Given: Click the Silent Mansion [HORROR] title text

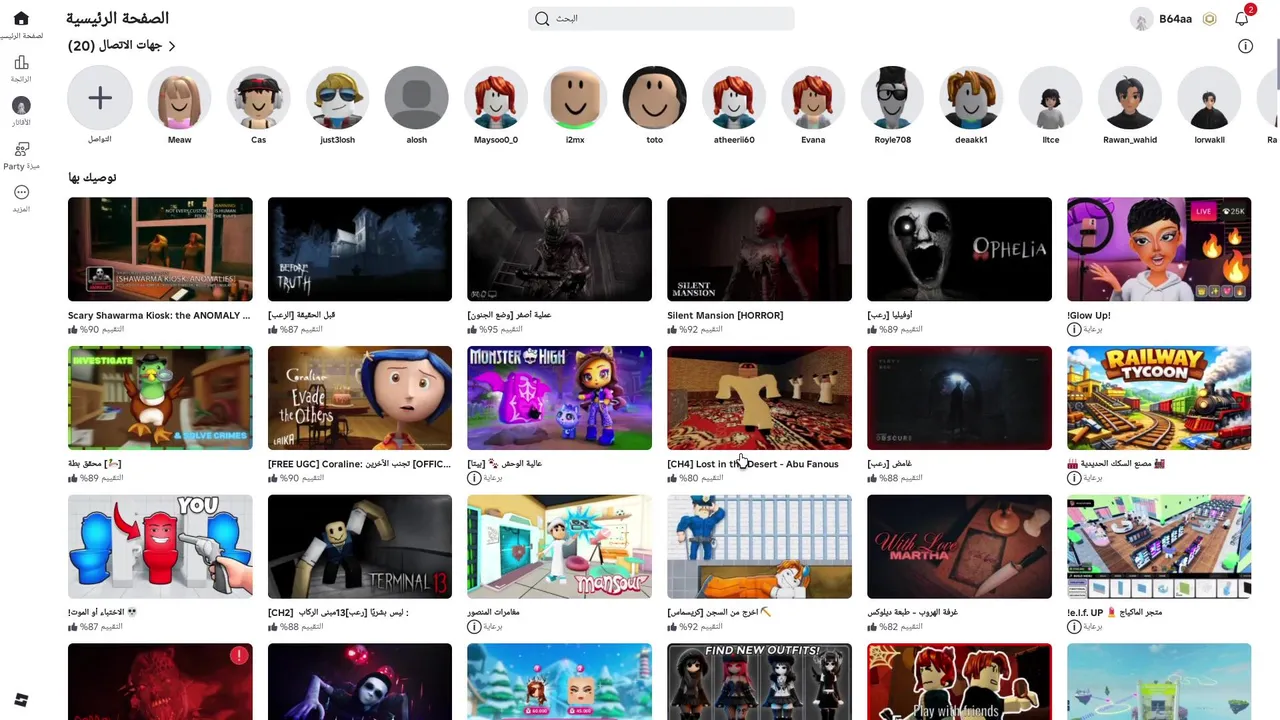Looking at the screenshot, I should 725,315.
